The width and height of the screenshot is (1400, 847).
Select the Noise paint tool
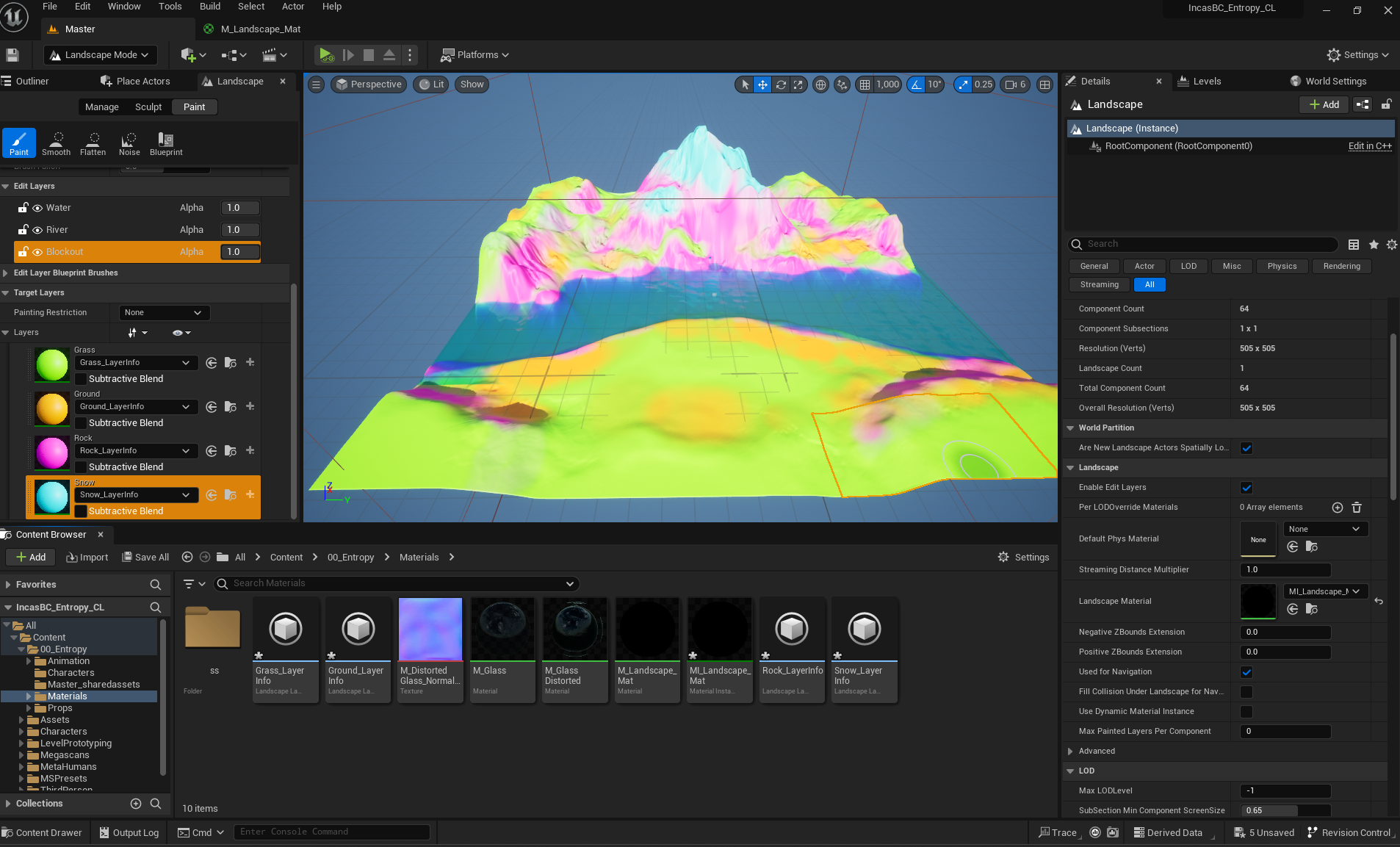129,143
